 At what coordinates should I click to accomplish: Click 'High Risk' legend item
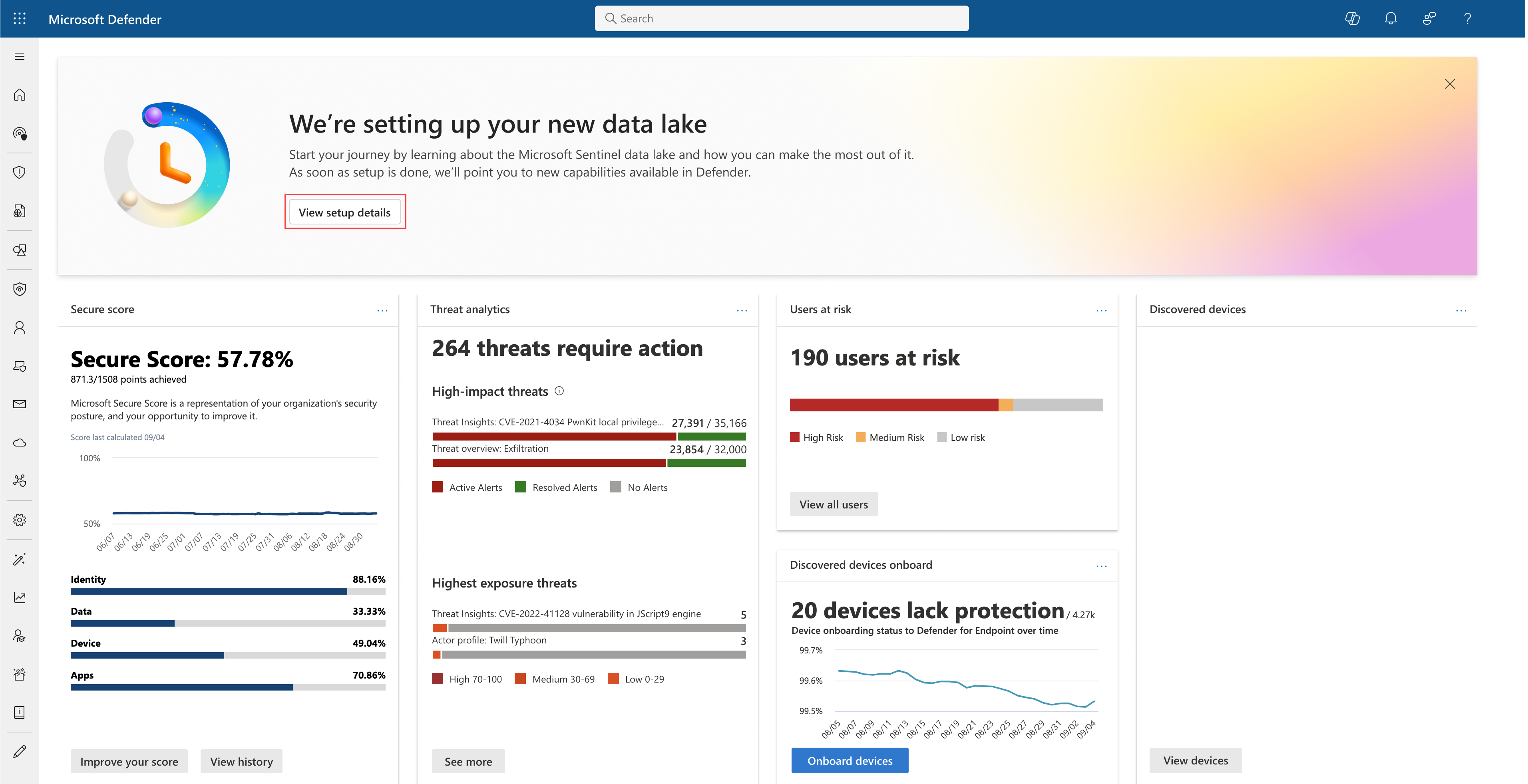[816, 437]
